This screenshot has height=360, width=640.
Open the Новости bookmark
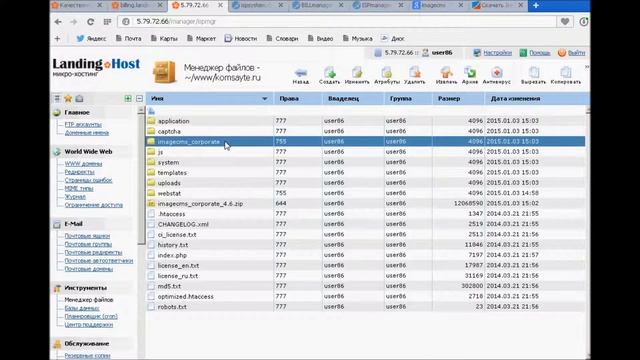(241, 39)
